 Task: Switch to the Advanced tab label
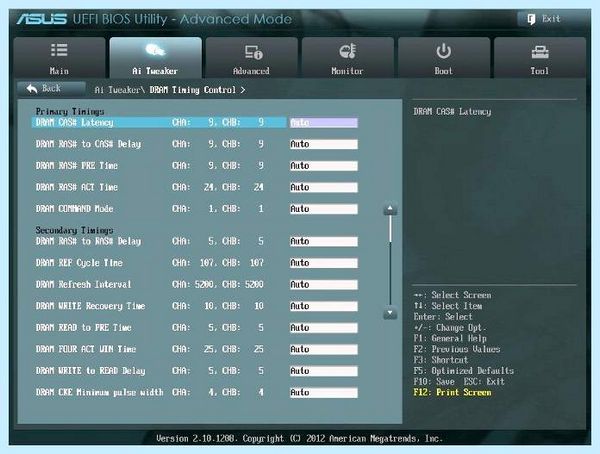tap(251, 71)
